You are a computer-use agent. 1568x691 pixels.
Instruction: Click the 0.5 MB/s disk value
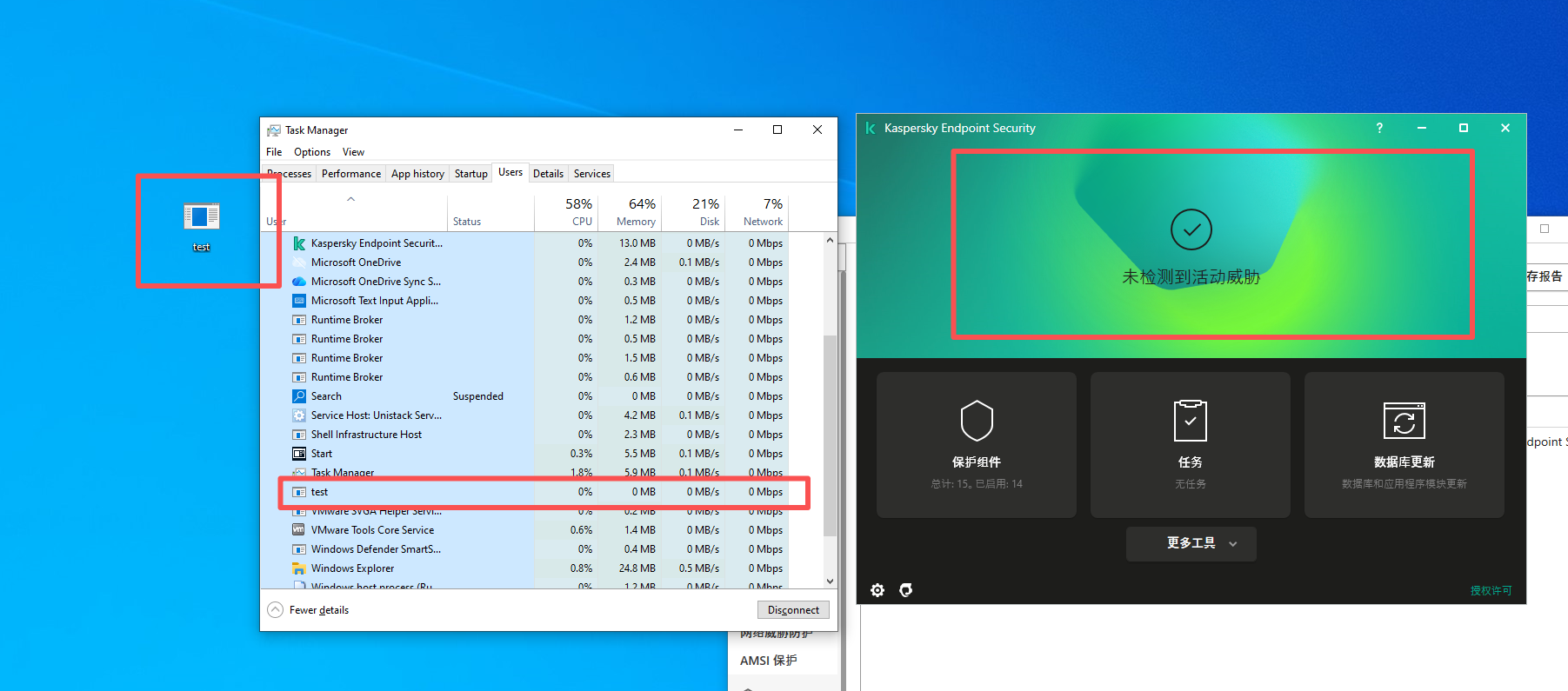[699, 568]
